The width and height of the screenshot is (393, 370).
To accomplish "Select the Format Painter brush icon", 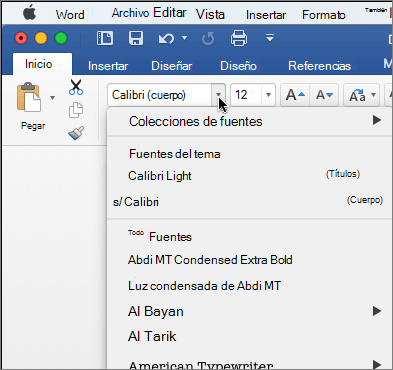I will pyautogui.click(x=76, y=133).
